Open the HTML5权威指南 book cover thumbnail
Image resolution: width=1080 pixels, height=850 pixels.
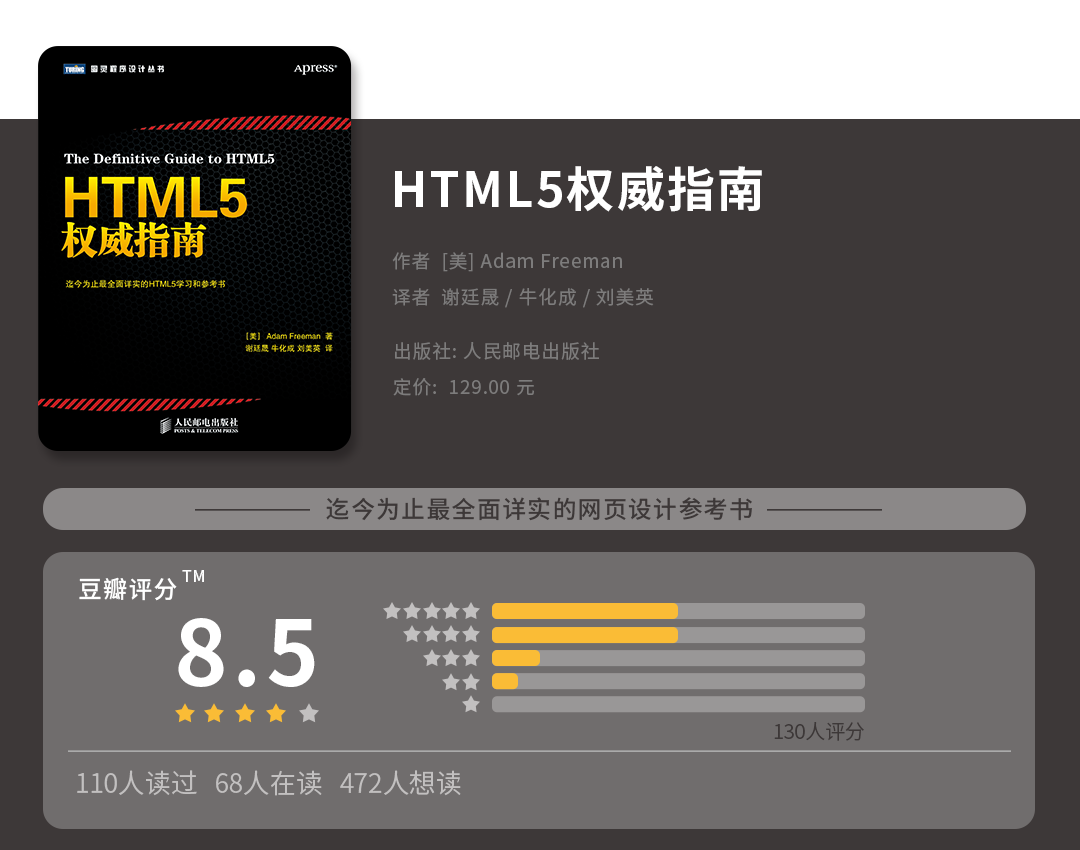[x=194, y=249]
